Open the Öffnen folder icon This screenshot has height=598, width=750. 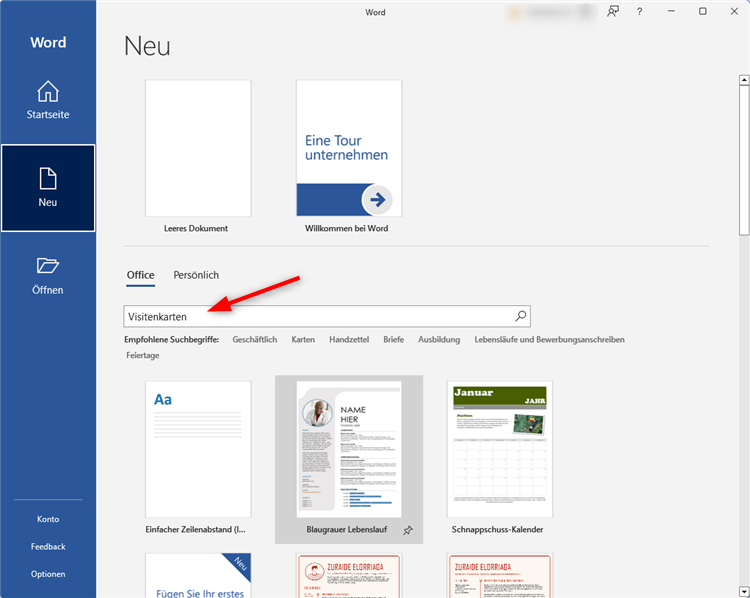48,265
